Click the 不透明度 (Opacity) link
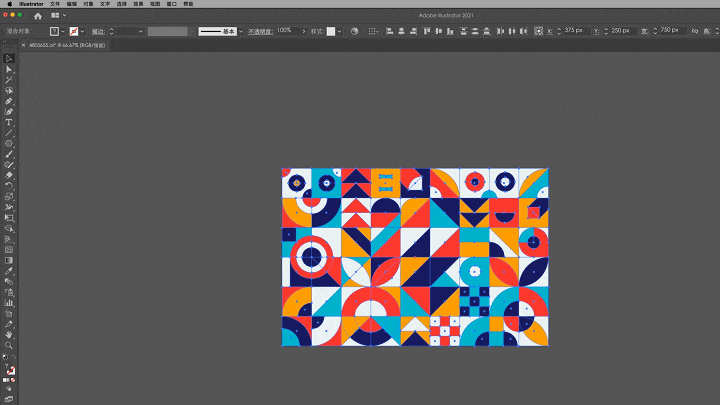Screen dimensions: 720x405 point(261,31)
